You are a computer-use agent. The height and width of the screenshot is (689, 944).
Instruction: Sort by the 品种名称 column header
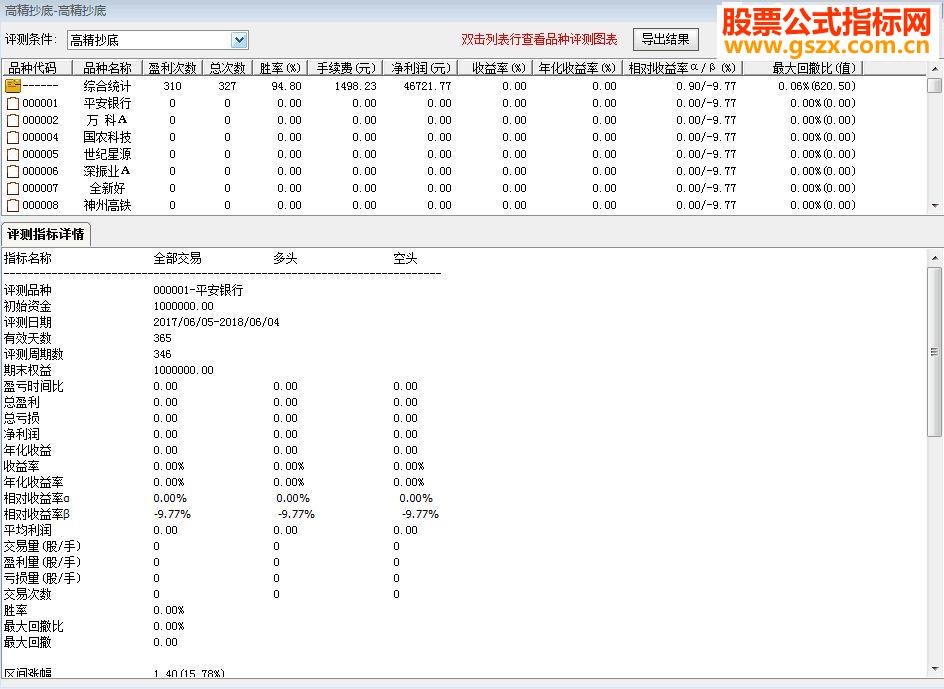107,68
